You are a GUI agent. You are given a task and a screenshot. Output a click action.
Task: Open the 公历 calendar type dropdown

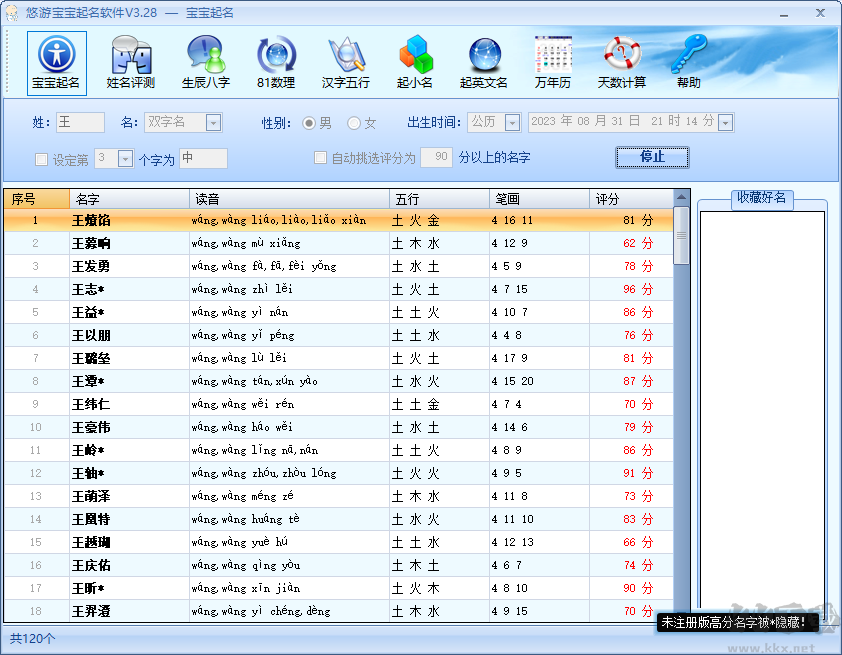tap(512, 122)
